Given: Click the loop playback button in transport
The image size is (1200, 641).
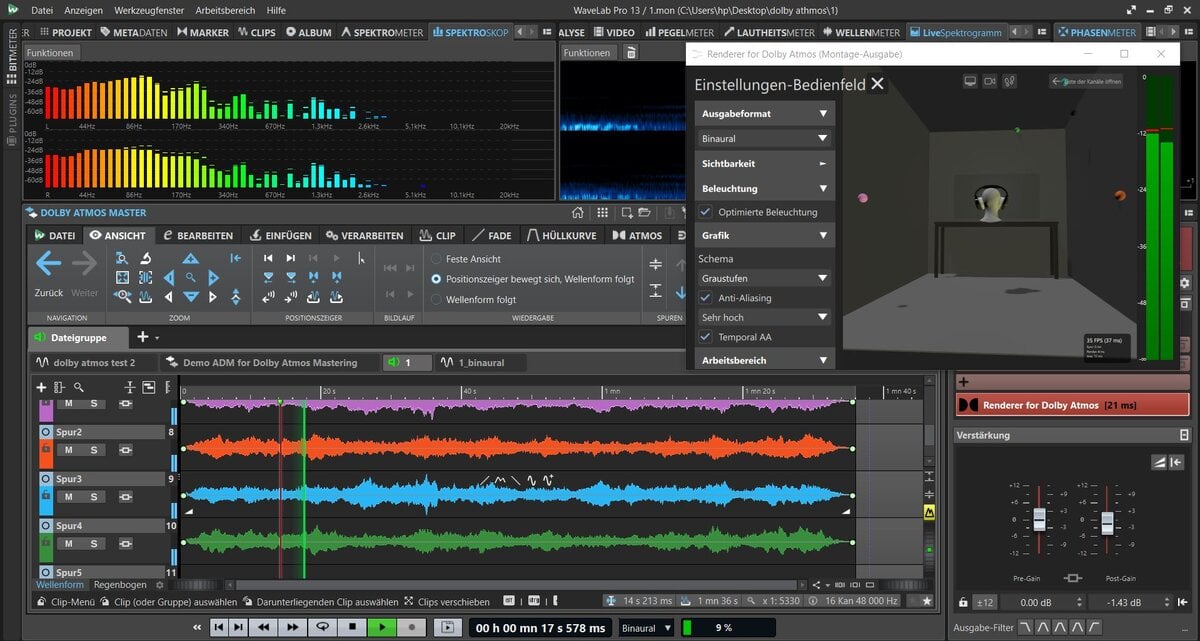Looking at the screenshot, I should 323,627.
